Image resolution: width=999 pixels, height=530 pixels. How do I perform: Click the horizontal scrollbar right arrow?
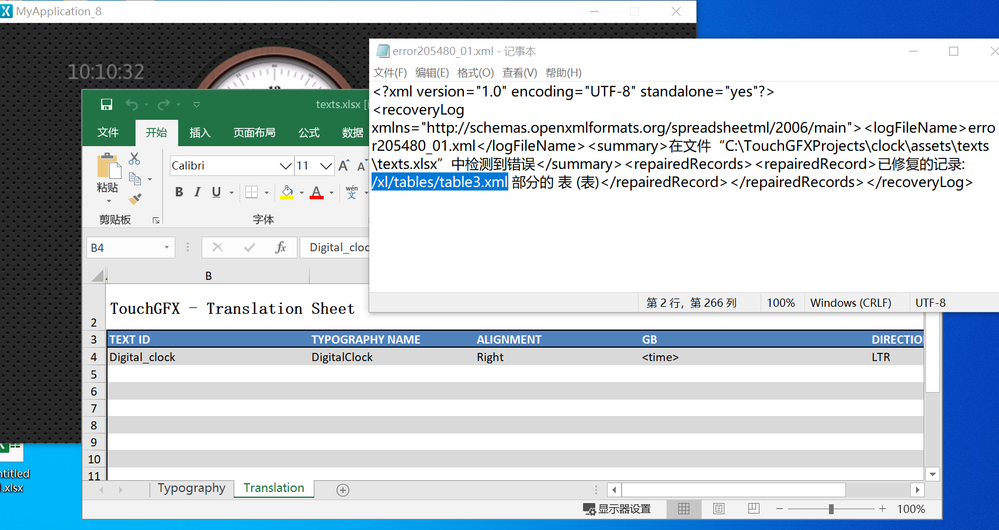click(917, 490)
